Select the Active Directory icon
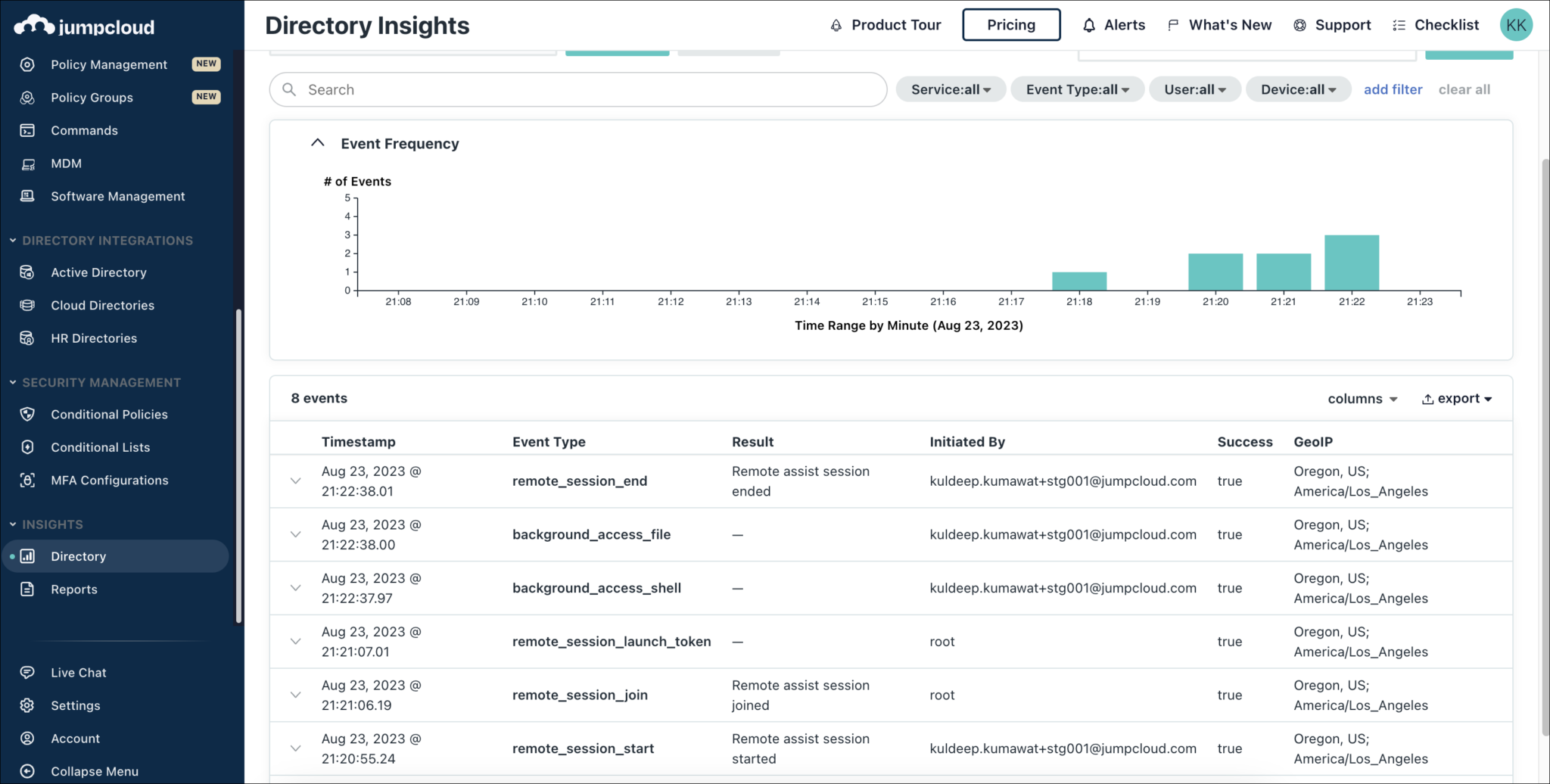Viewport: 1550px width, 784px height. (x=27, y=272)
